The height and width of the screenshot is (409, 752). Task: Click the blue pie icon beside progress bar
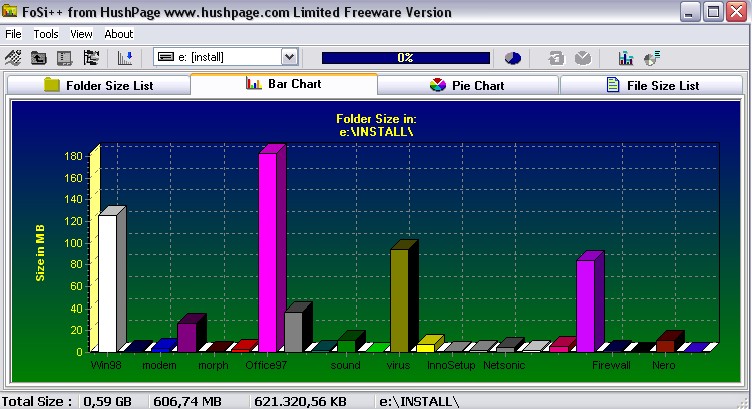pyautogui.click(x=513, y=58)
